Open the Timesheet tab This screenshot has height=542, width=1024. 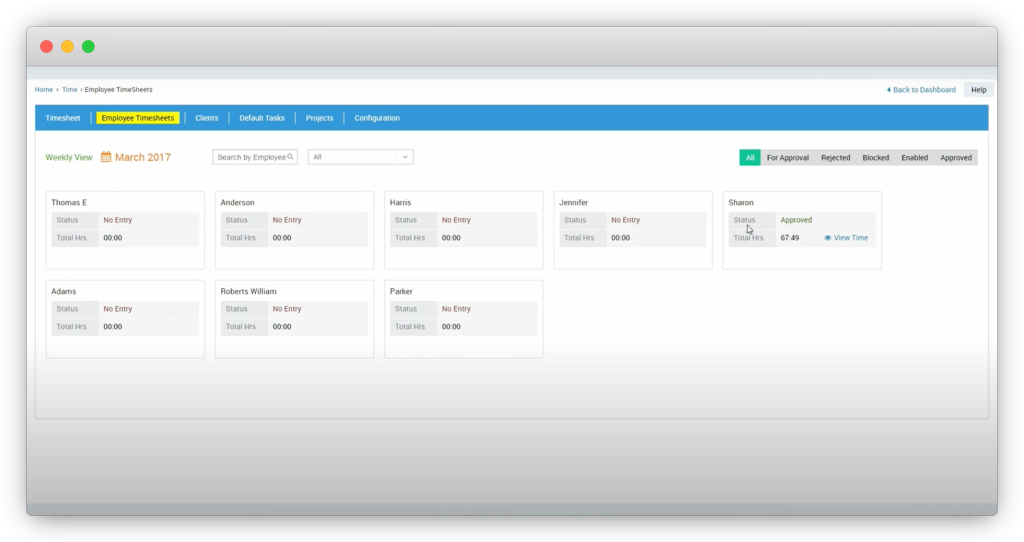pos(63,118)
